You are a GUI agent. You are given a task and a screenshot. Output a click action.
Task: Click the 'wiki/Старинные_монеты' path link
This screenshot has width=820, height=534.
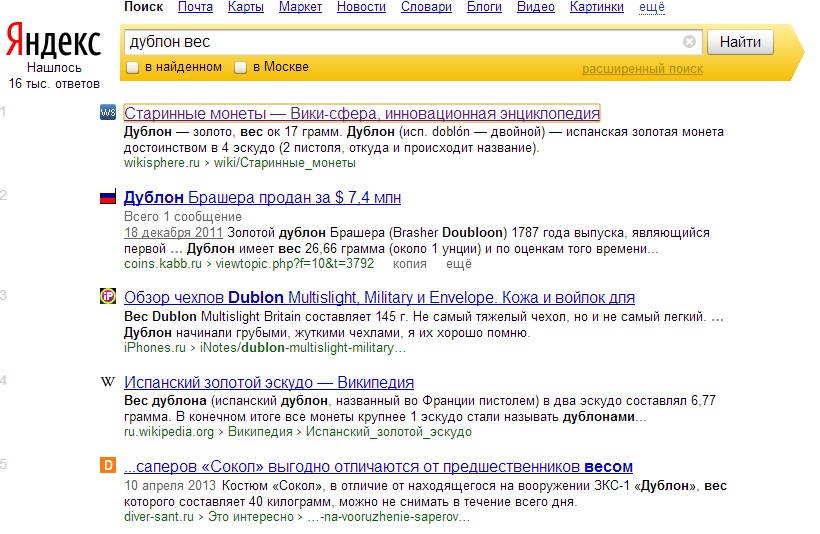pos(284,163)
